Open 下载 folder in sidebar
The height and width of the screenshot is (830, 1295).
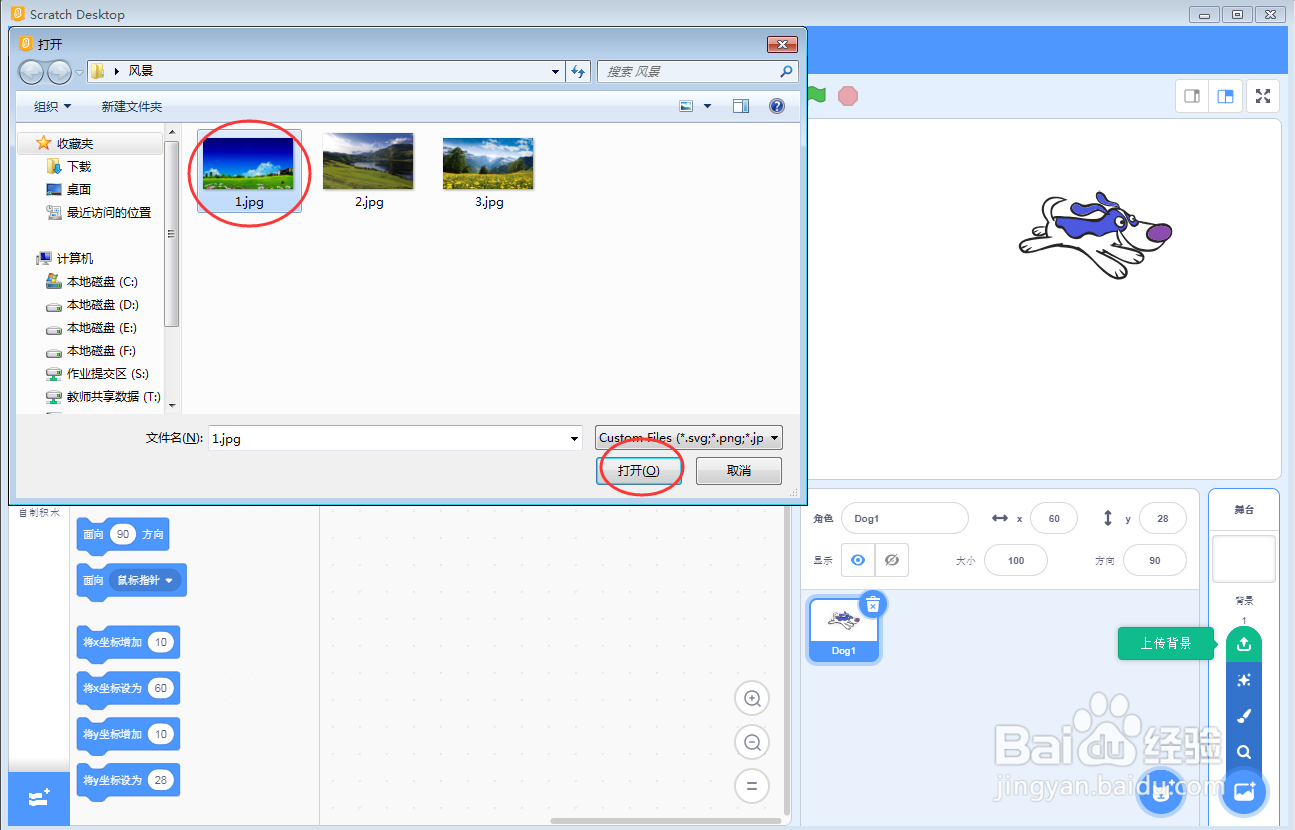tap(79, 167)
